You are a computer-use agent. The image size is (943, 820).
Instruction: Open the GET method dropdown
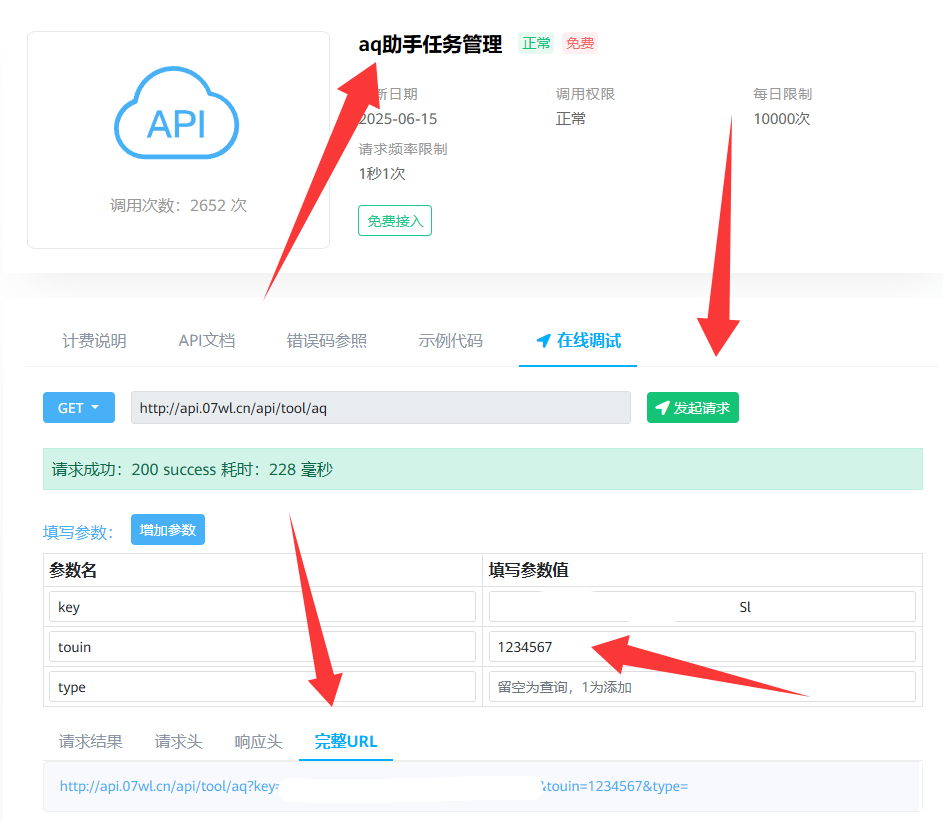[x=78, y=407]
